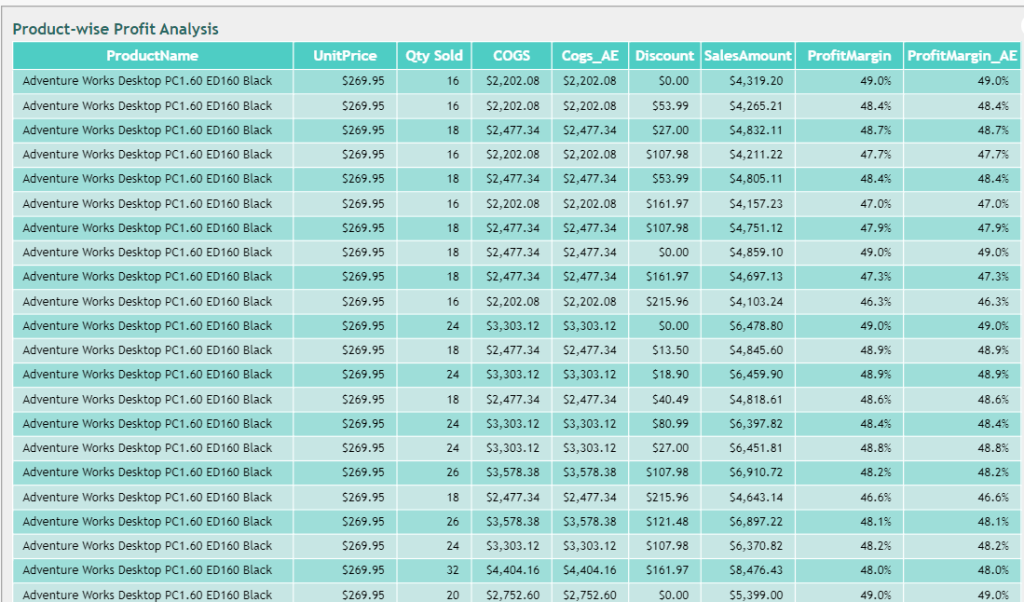Select the Qty Sold column header
This screenshot has height=602, width=1024.
[x=433, y=56]
